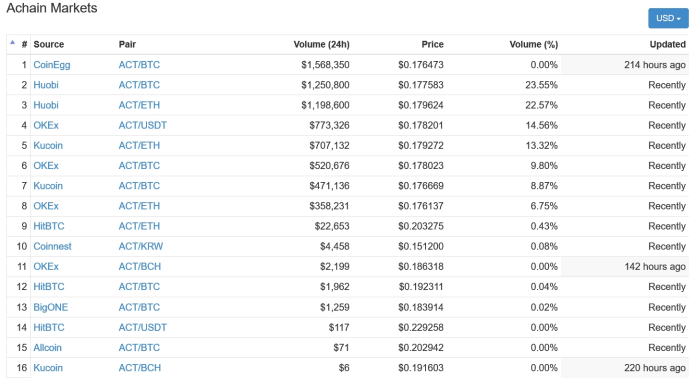
Task: Open the USD currency dropdown
Action: click(668, 18)
